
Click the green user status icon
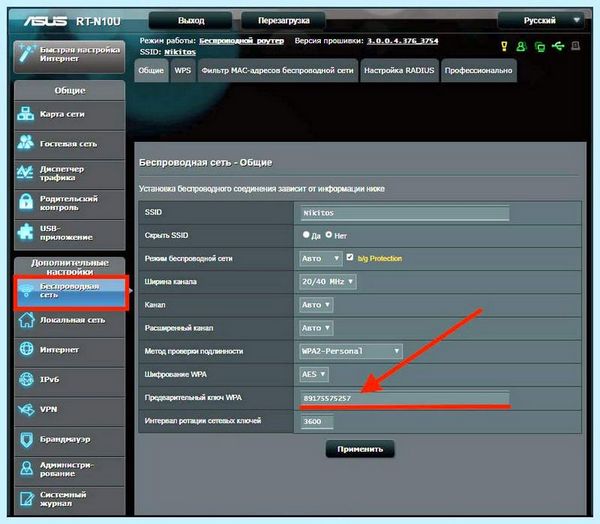click(521, 46)
